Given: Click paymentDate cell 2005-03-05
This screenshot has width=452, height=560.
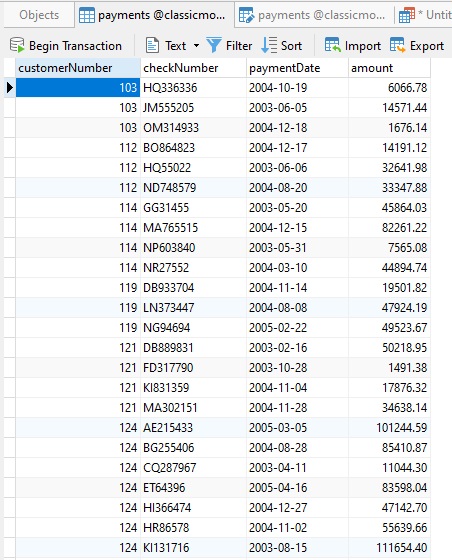Looking at the screenshot, I should pos(297,428).
